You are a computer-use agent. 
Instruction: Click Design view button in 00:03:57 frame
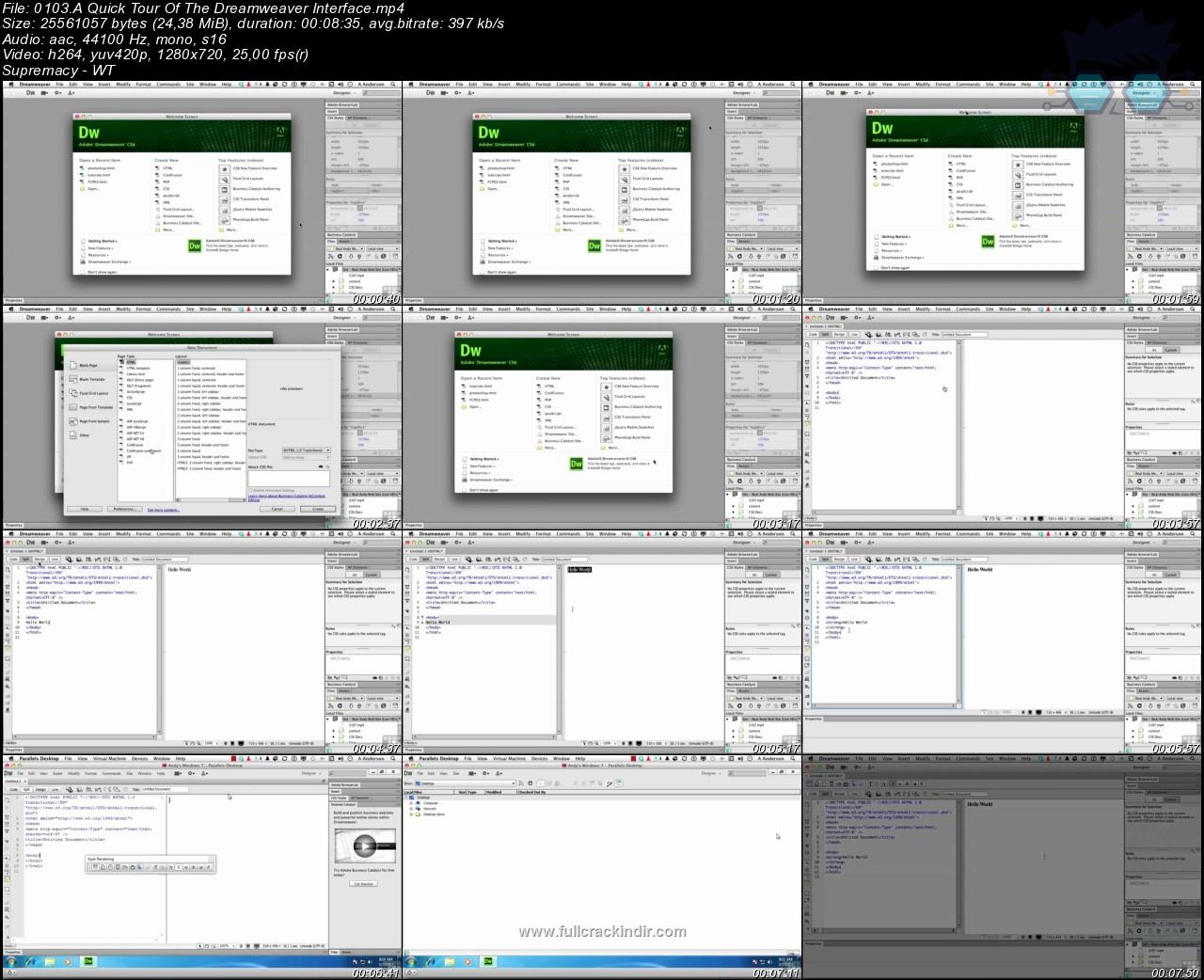[x=839, y=335]
